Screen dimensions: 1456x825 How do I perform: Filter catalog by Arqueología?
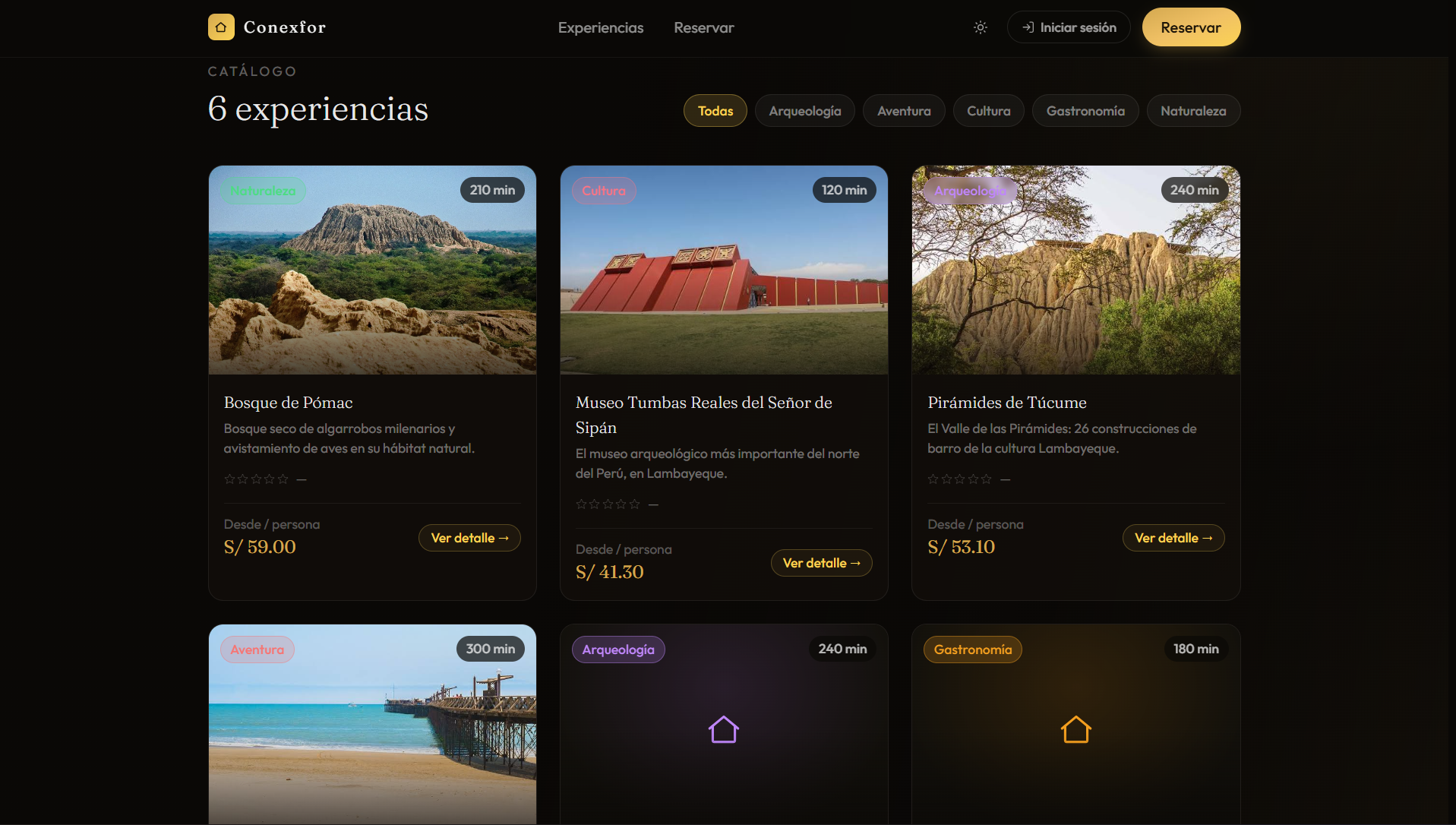805,111
